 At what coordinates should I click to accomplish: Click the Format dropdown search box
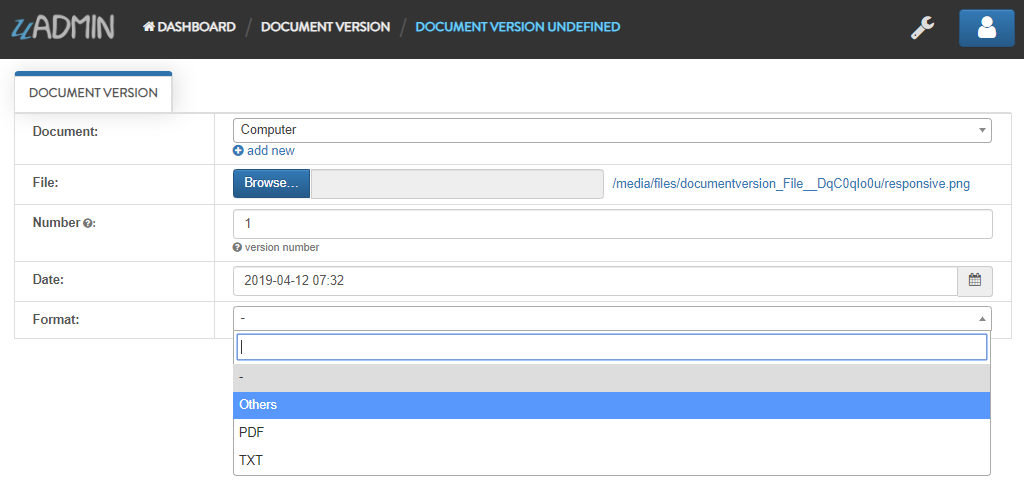click(612, 347)
